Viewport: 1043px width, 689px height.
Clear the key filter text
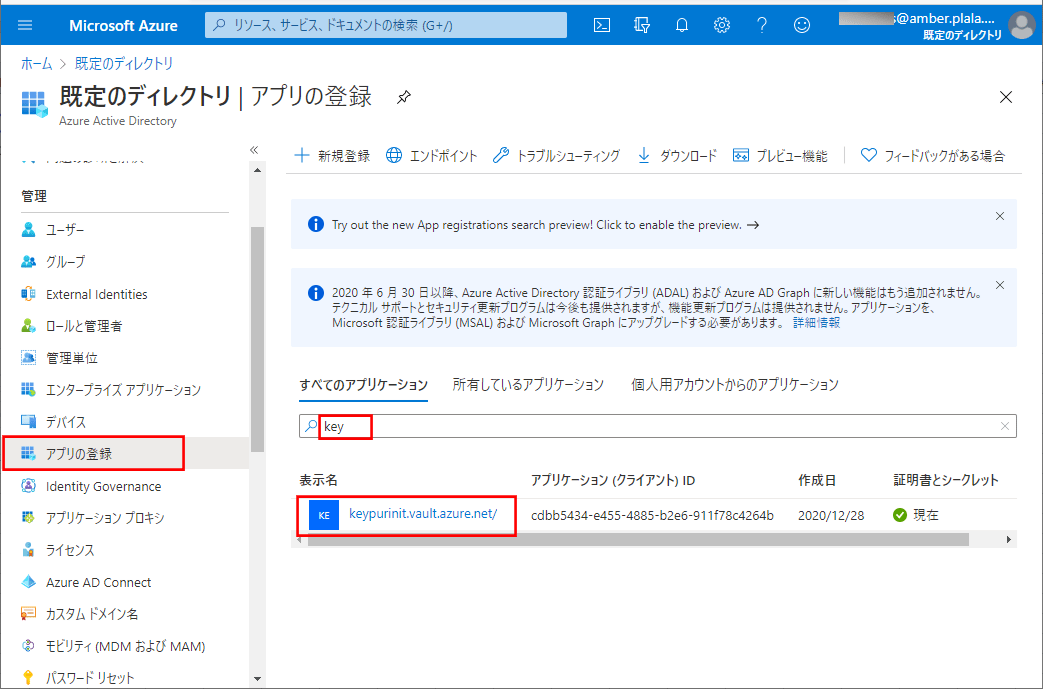pos(1005,426)
